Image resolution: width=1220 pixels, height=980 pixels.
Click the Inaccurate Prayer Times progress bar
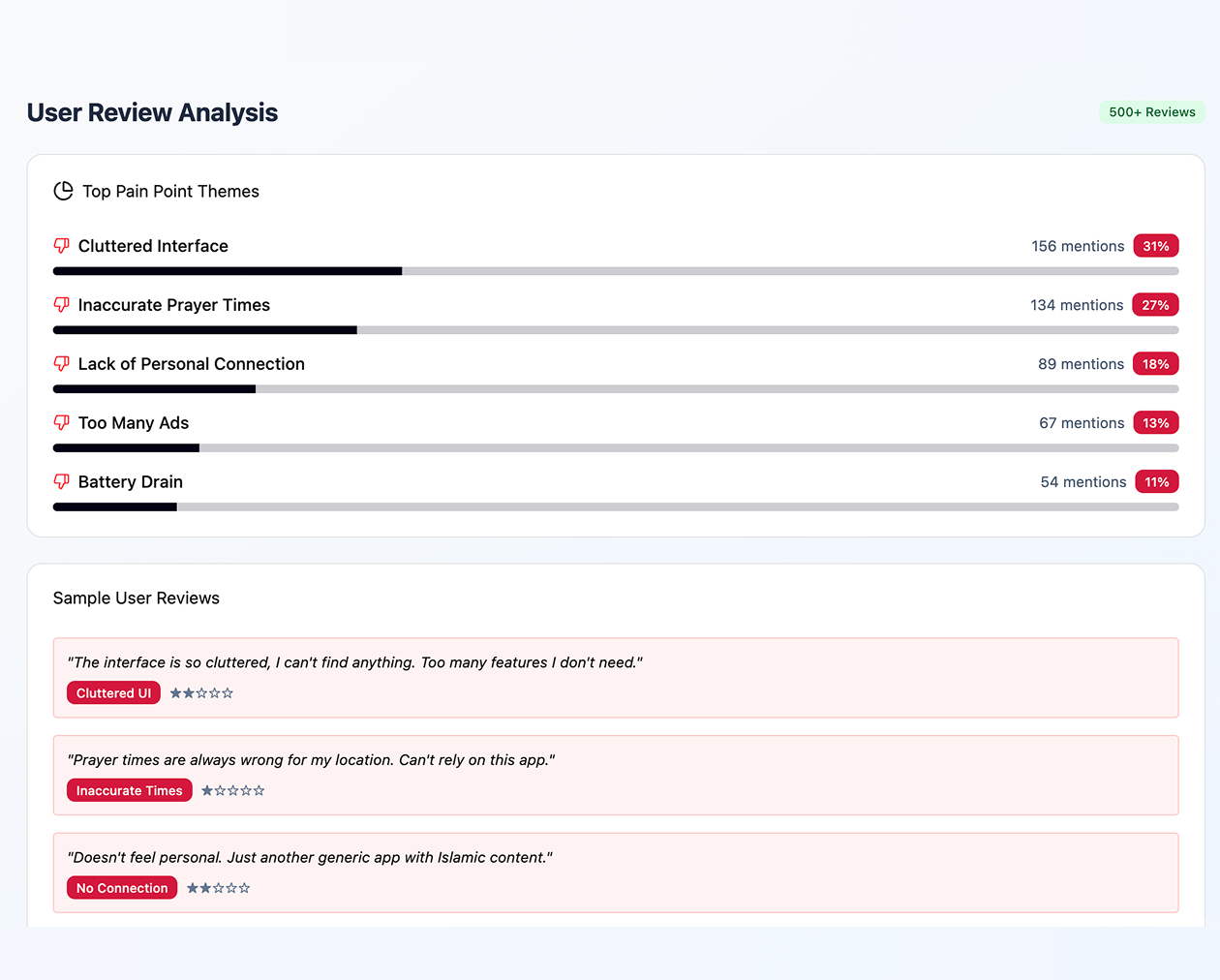616,330
